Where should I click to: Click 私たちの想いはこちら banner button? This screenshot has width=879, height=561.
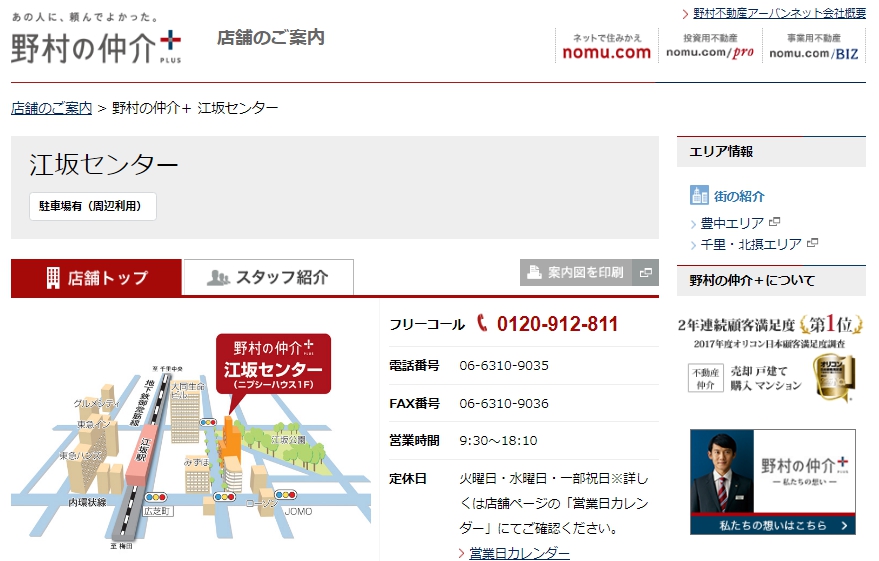point(772,525)
